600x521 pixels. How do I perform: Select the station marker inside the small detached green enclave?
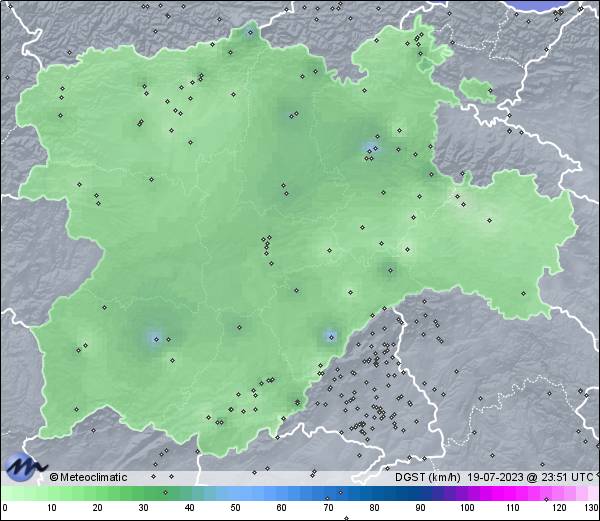[x=490, y=91]
